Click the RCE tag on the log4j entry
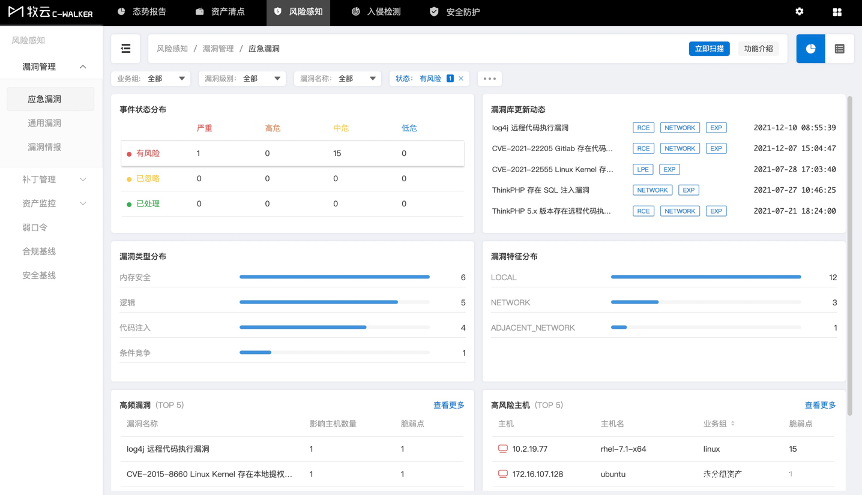The width and height of the screenshot is (862, 495). (643, 128)
